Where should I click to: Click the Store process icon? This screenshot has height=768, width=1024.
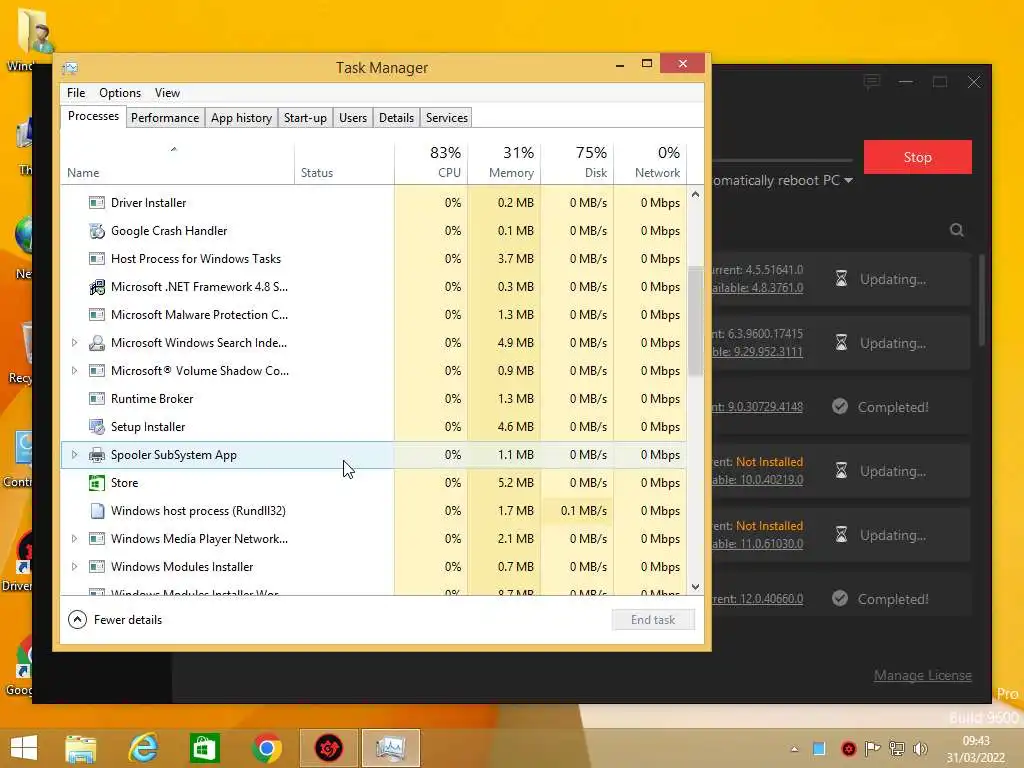tap(97, 483)
